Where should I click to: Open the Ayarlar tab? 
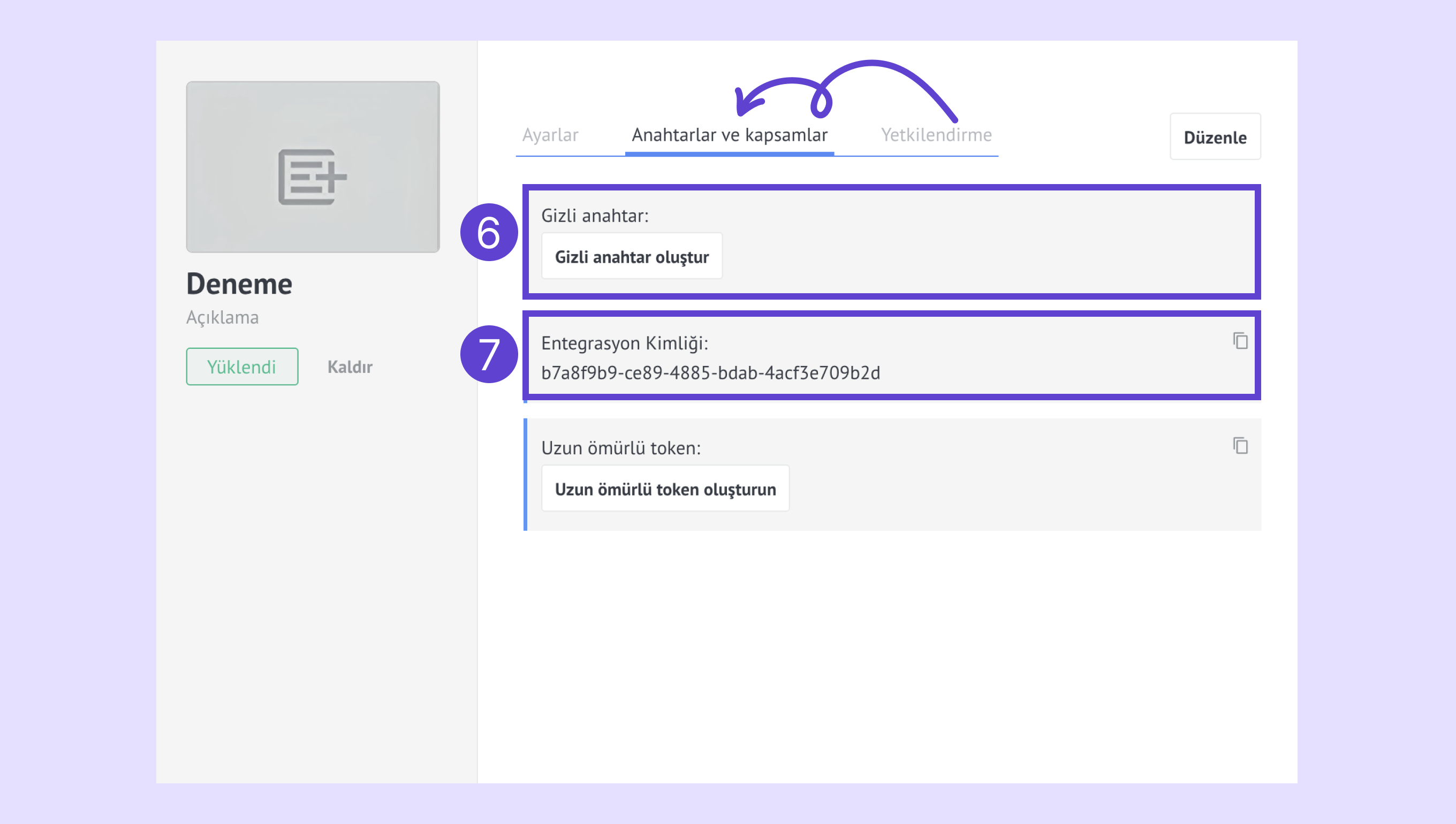(550, 135)
